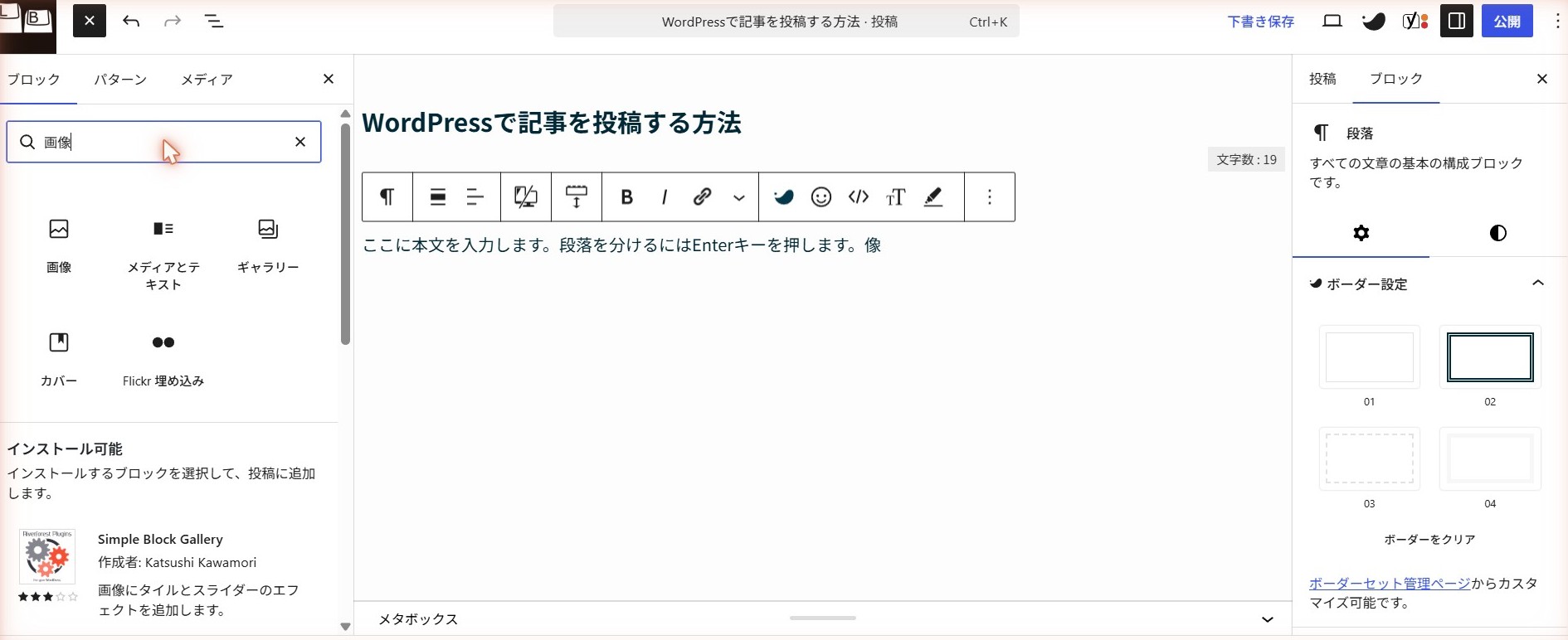This screenshot has height=640, width=1568.
Task: Switch to the ブロック tab in settings sidebar
Action: coord(1396,79)
